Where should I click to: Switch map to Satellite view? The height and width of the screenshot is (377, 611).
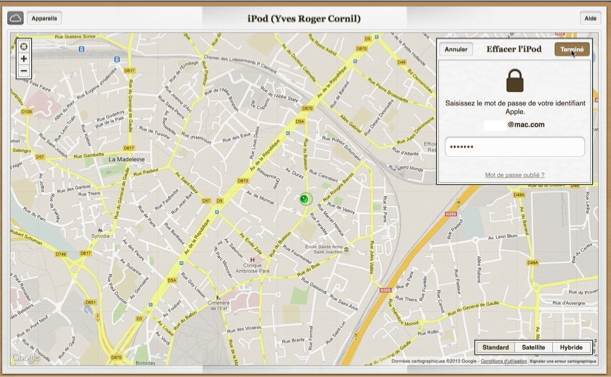tap(533, 347)
